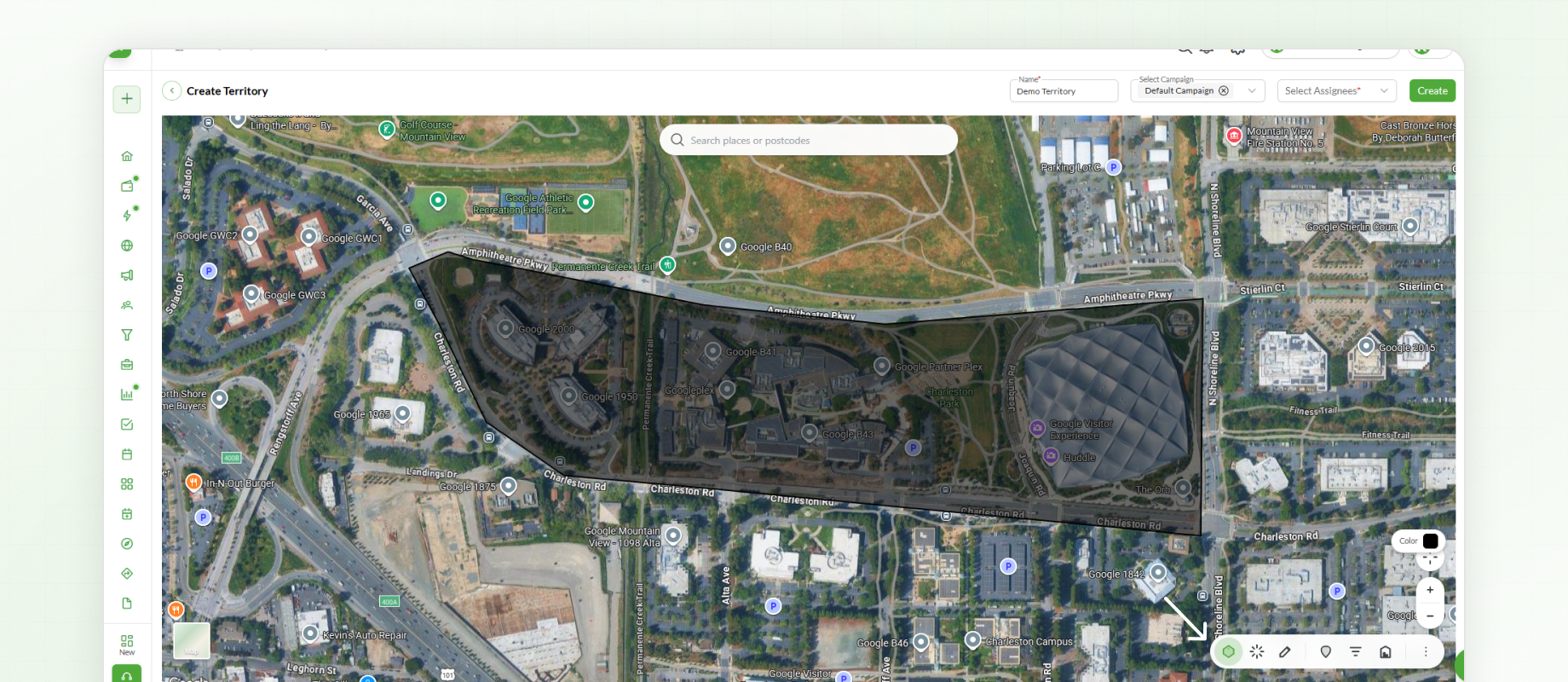Open the bar chart reports sidebar icon
1568x682 pixels.
click(127, 395)
